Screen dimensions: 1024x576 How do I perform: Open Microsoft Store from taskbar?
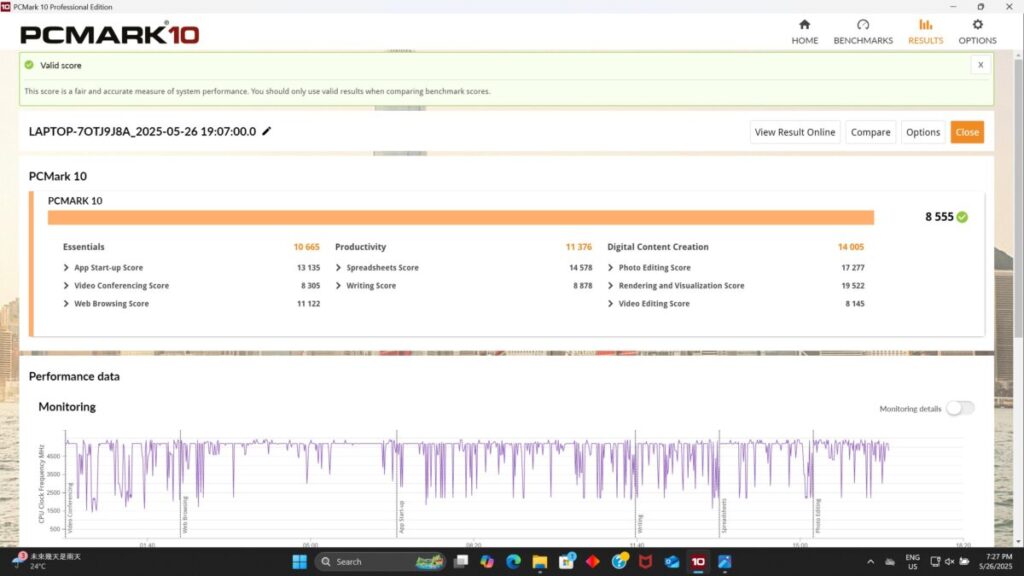[566, 562]
